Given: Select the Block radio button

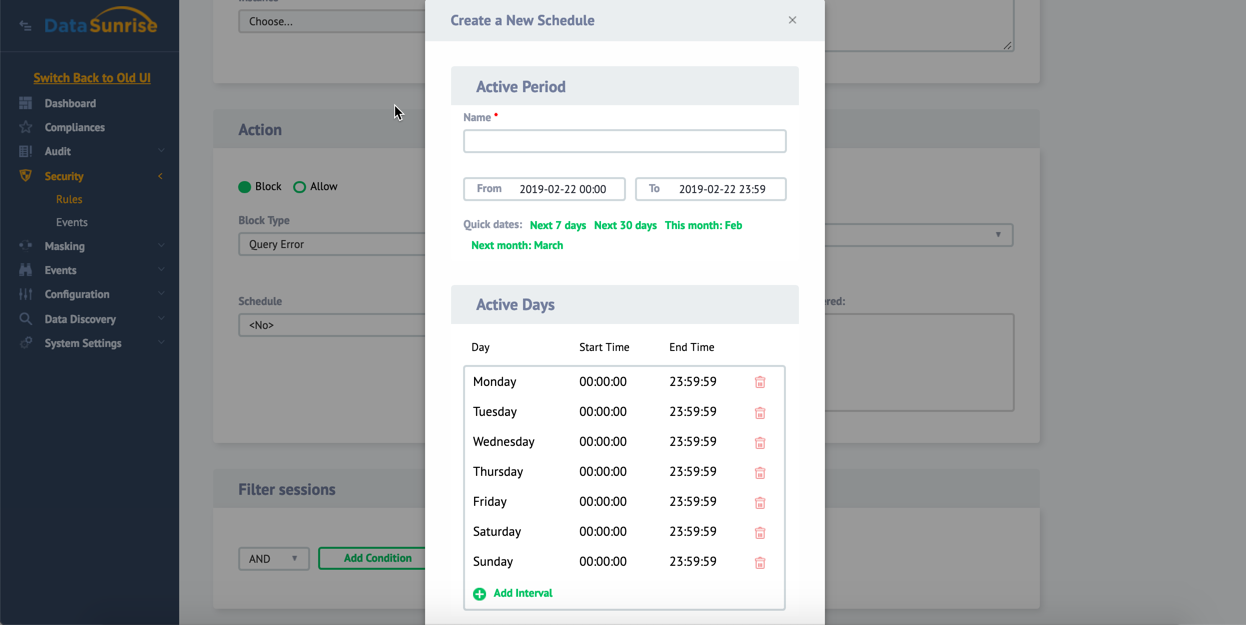Looking at the screenshot, I should [x=245, y=187].
